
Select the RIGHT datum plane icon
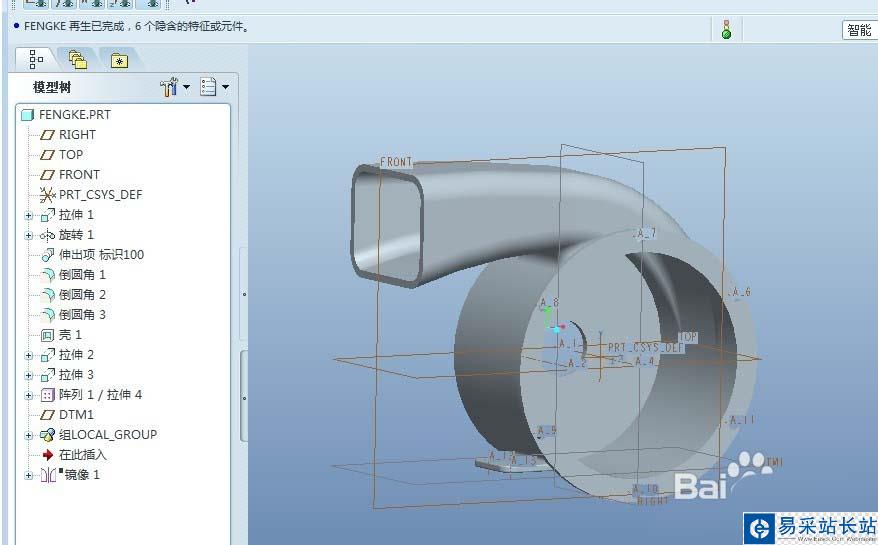tap(48, 135)
